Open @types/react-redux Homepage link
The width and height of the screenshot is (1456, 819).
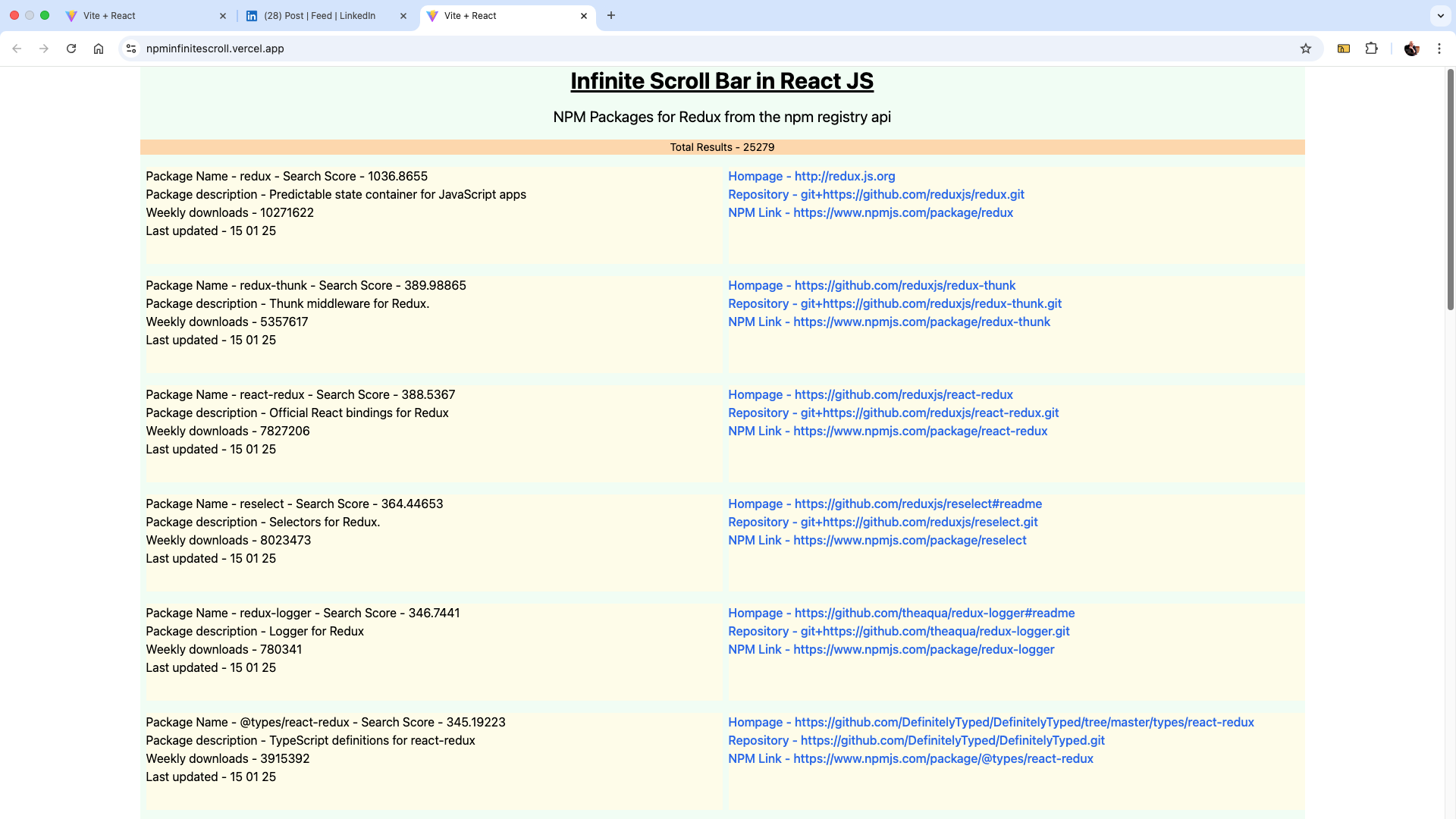[991, 722]
